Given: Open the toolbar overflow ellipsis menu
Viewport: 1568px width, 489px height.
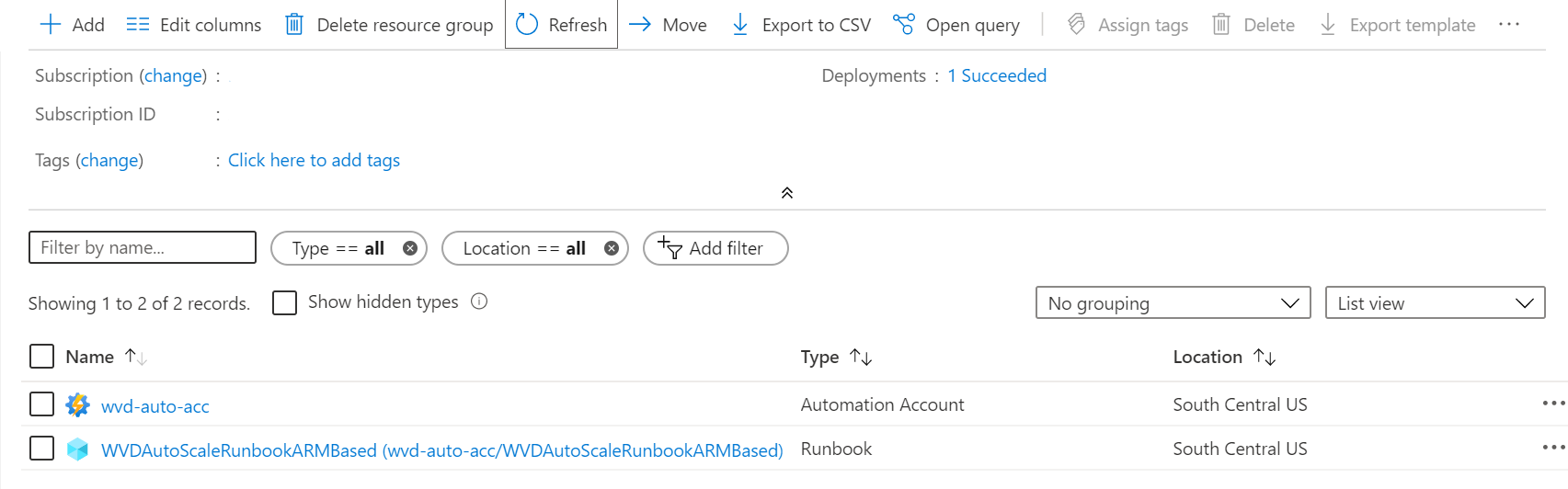Looking at the screenshot, I should coord(1509,25).
